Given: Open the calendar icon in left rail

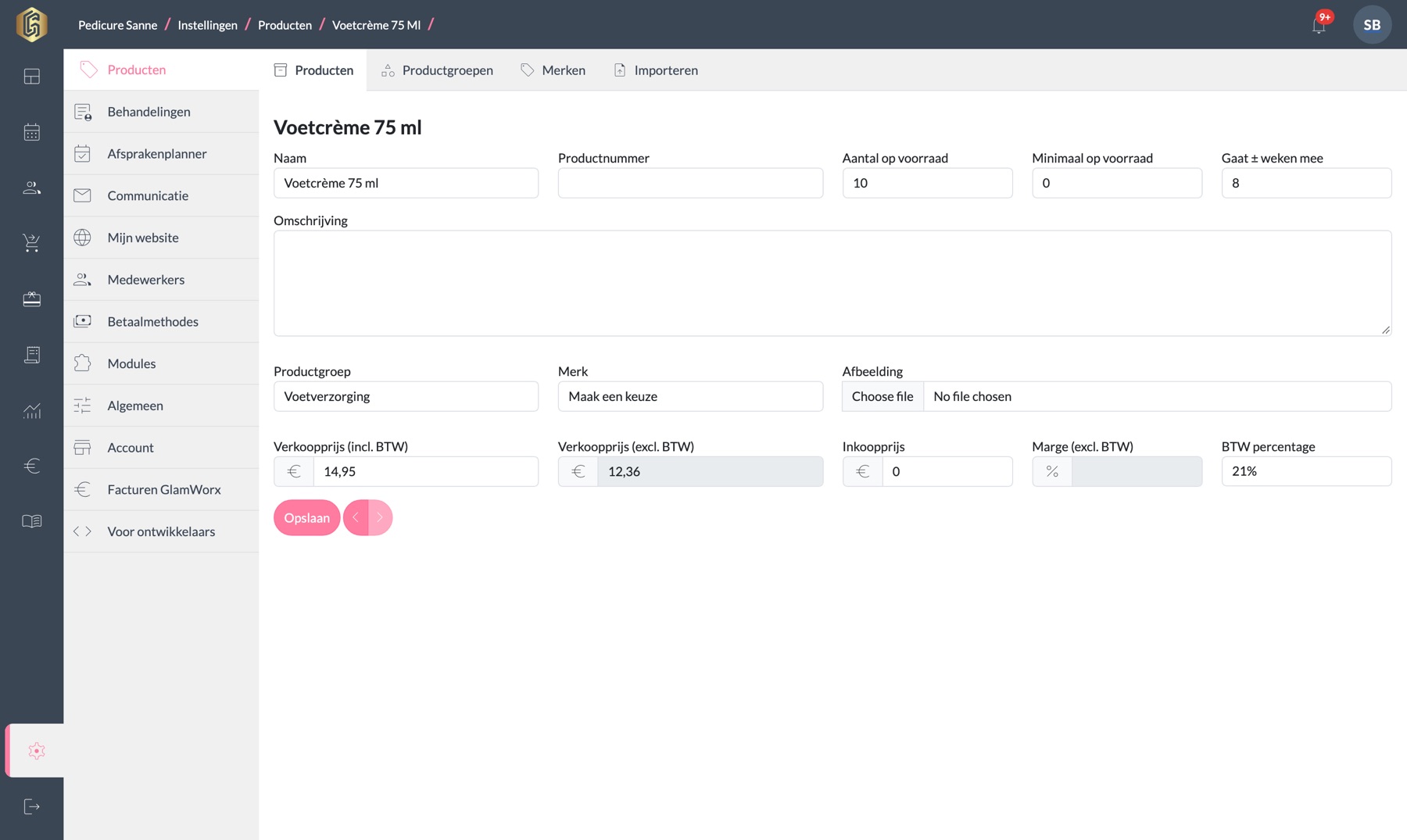Looking at the screenshot, I should 32,132.
